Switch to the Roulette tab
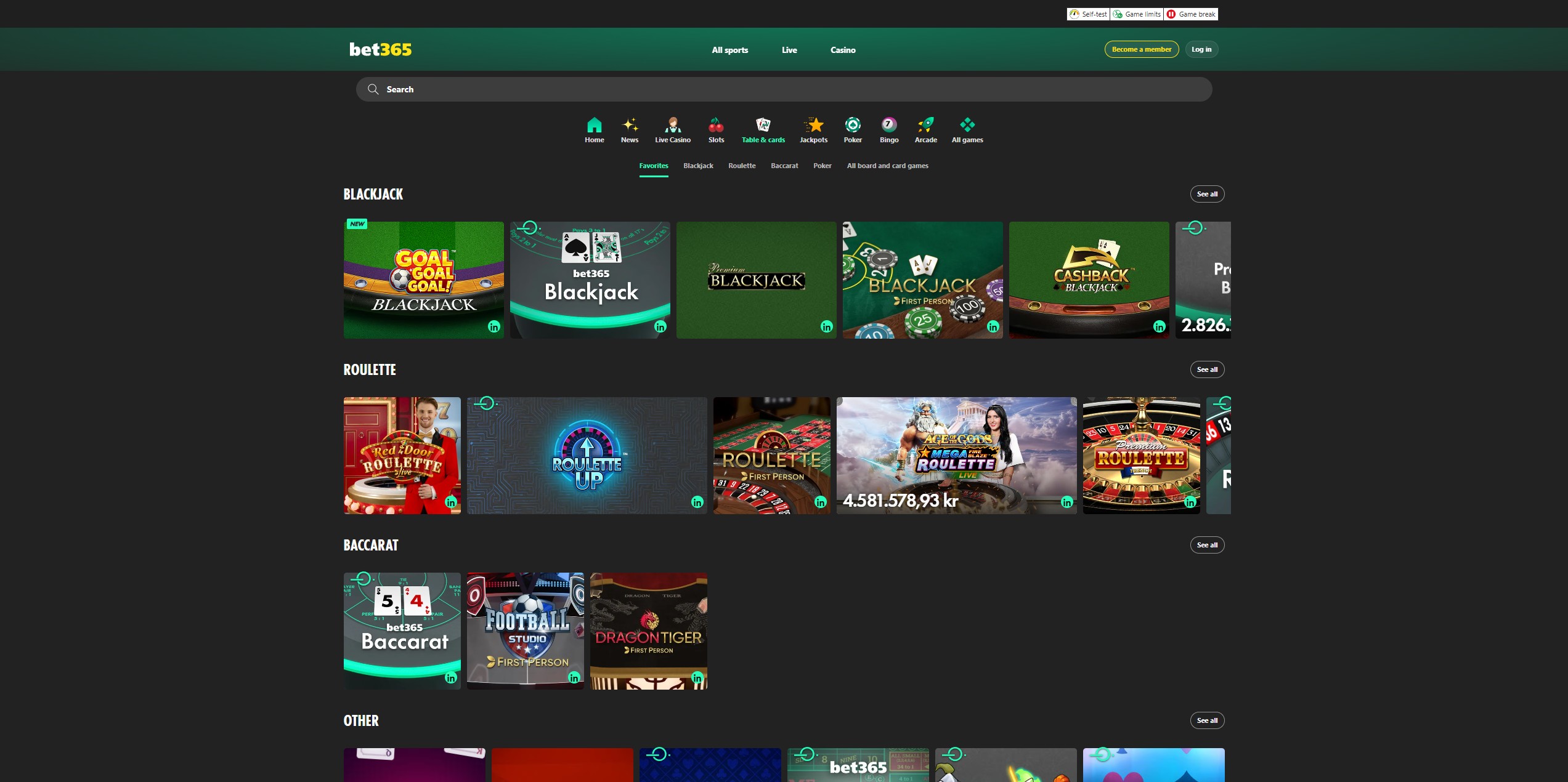Viewport: 1568px width, 782px height. (742, 166)
